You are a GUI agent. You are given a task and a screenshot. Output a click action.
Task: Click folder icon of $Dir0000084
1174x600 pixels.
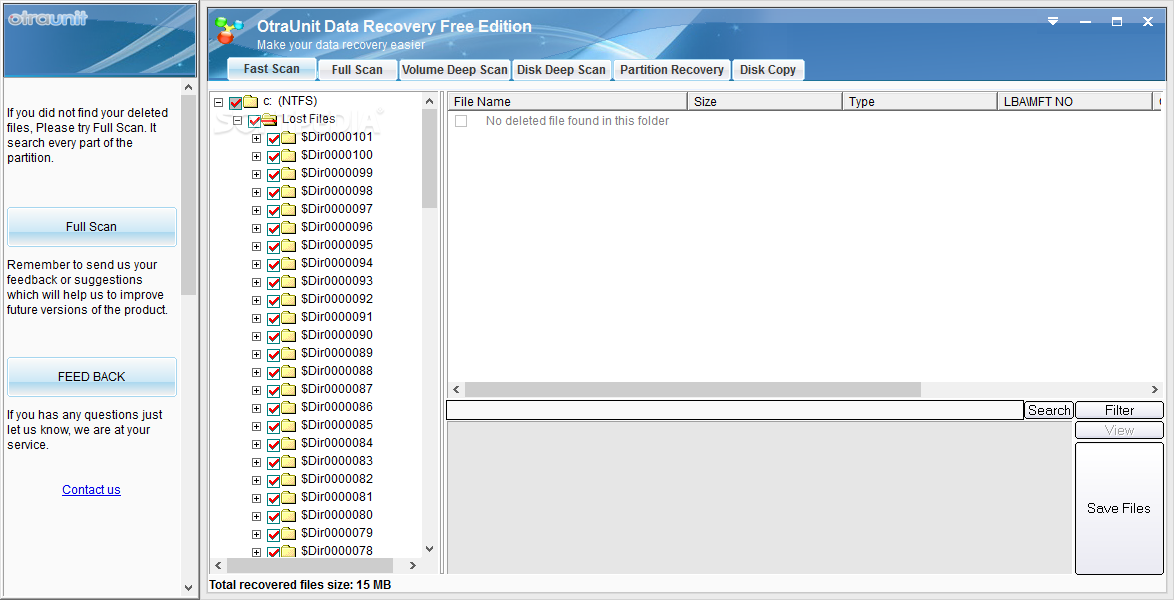[x=289, y=443]
